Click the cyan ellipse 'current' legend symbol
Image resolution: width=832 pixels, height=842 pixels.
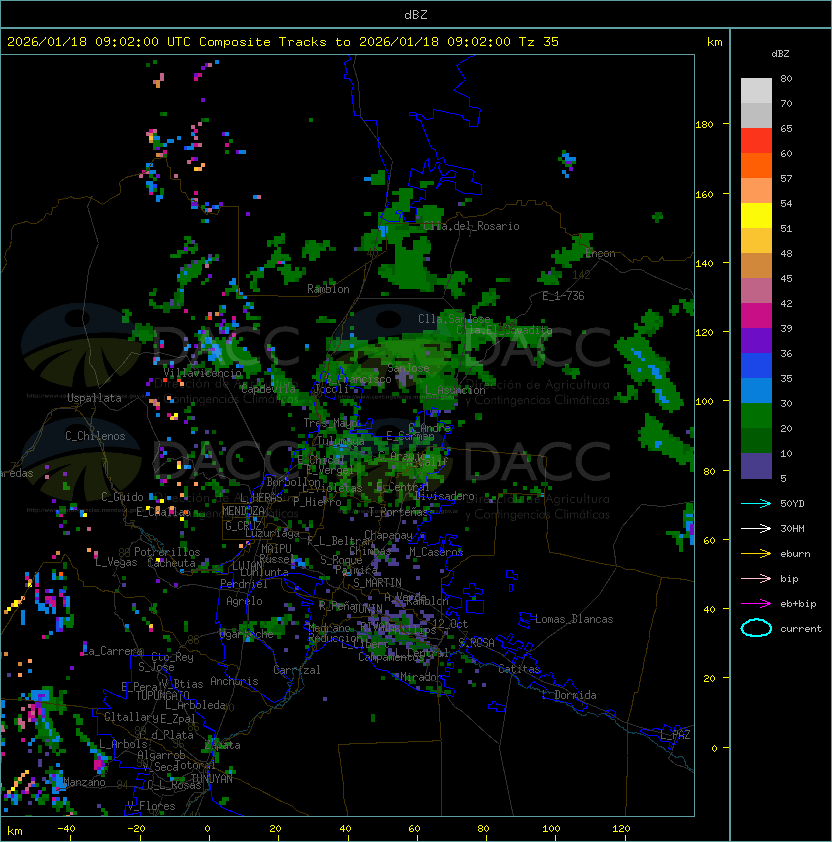[x=756, y=628]
